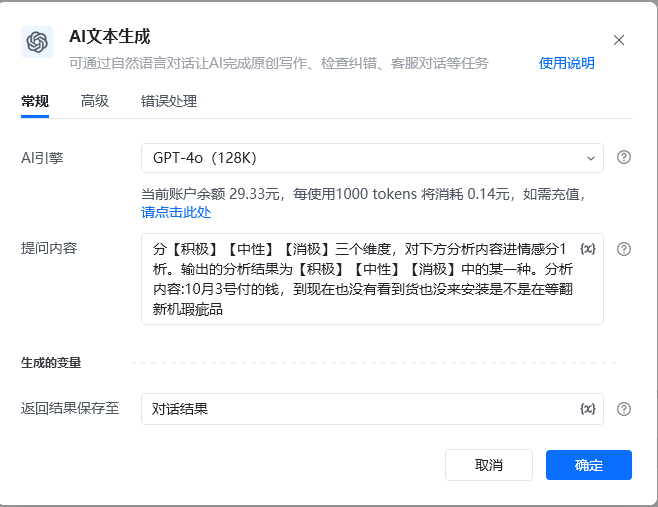Click the dialog title AI文本生成
This screenshot has height=507, width=658.
coord(110,37)
